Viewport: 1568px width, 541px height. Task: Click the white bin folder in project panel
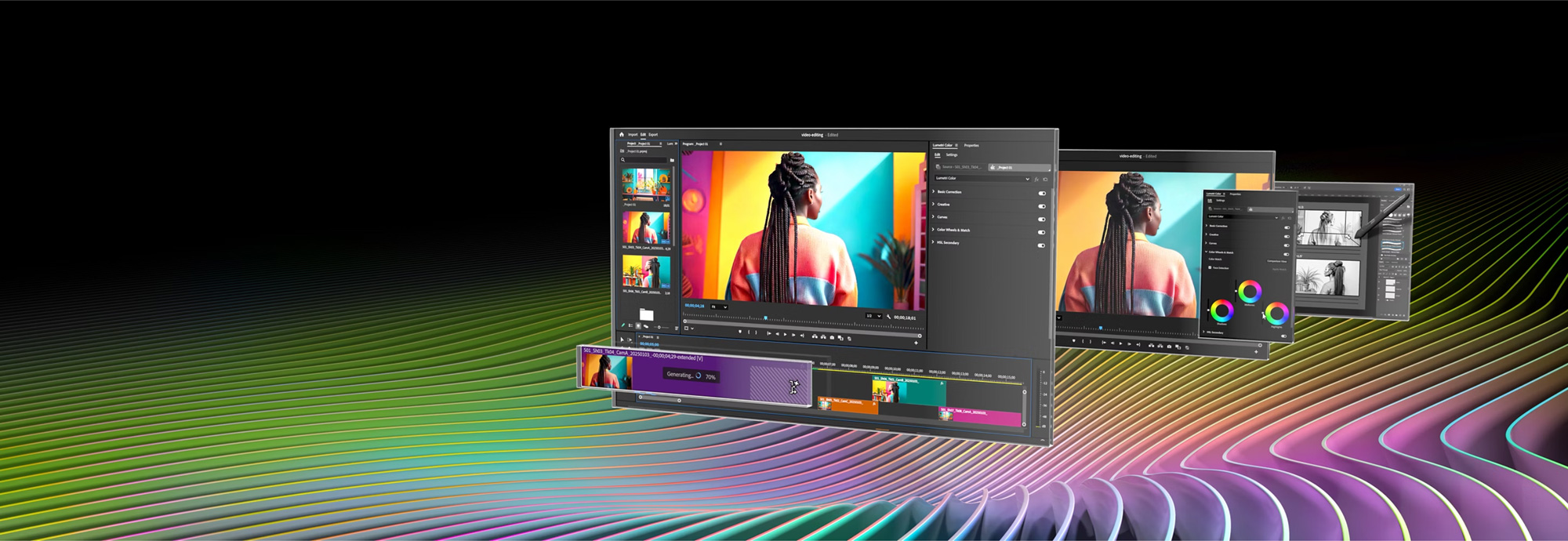(647, 314)
